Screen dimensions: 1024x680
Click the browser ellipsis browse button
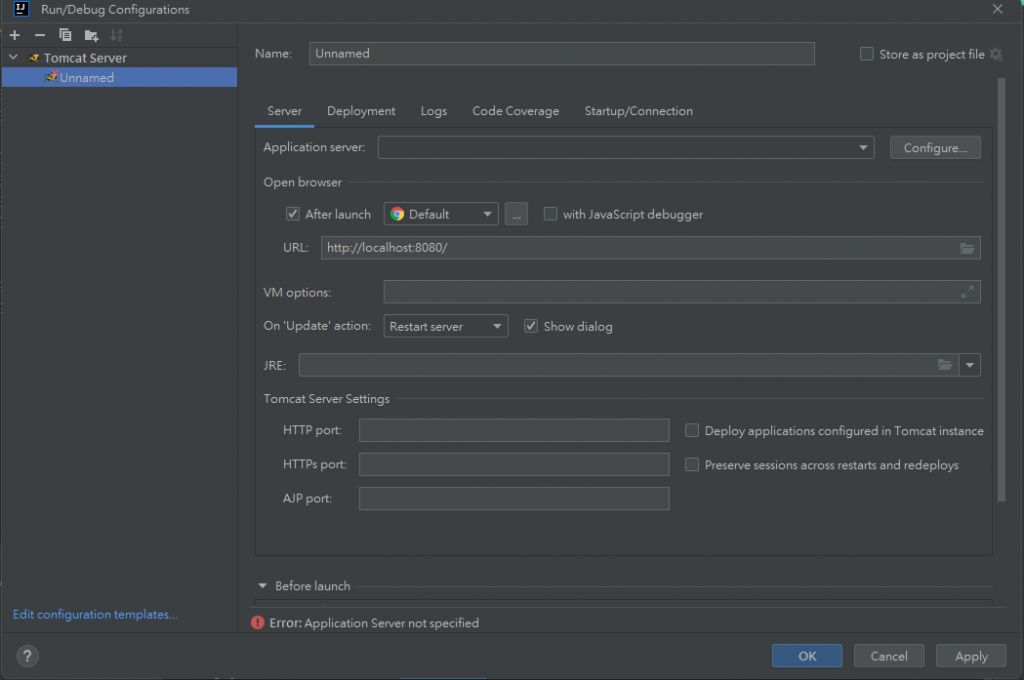click(516, 214)
